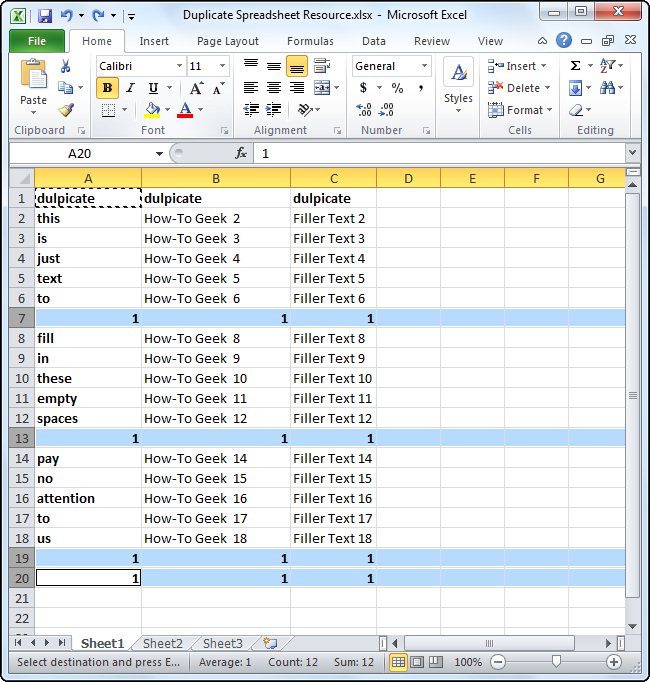Click Increase Font Size icon
Screen dimensions: 650x682
(x=196, y=88)
